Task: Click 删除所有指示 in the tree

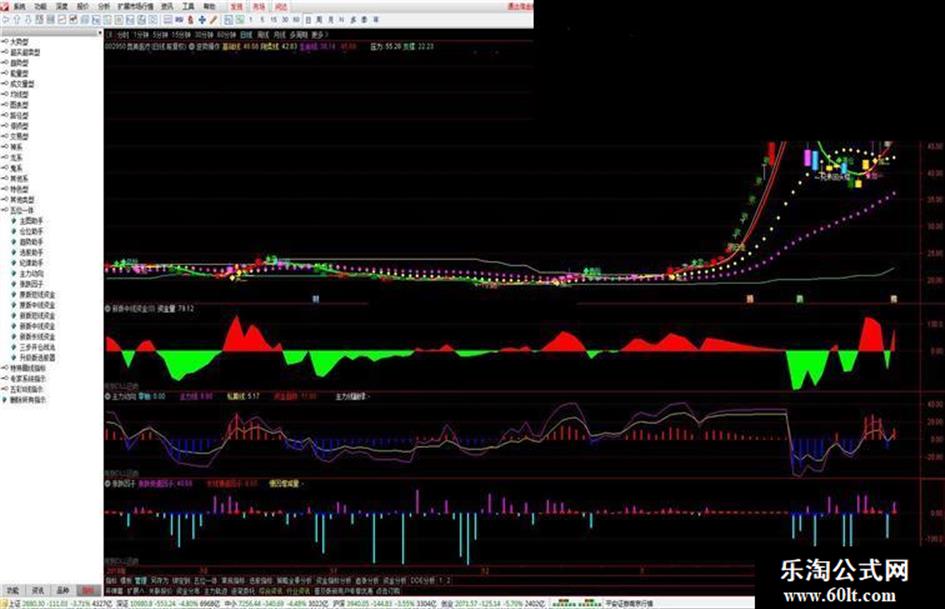Action: pyautogui.click(x=28, y=399)
